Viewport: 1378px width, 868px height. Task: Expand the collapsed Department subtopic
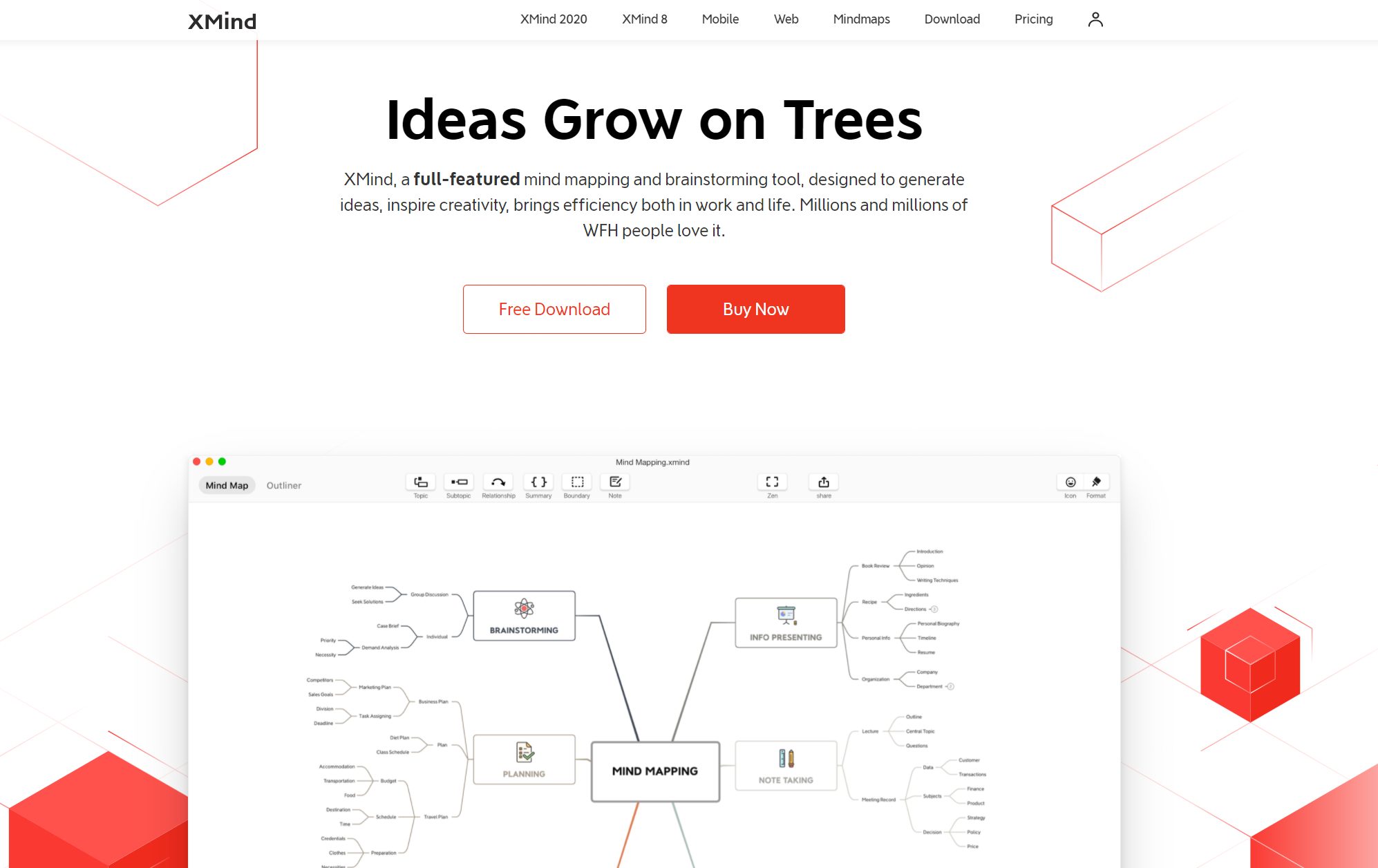coord(950,686)
